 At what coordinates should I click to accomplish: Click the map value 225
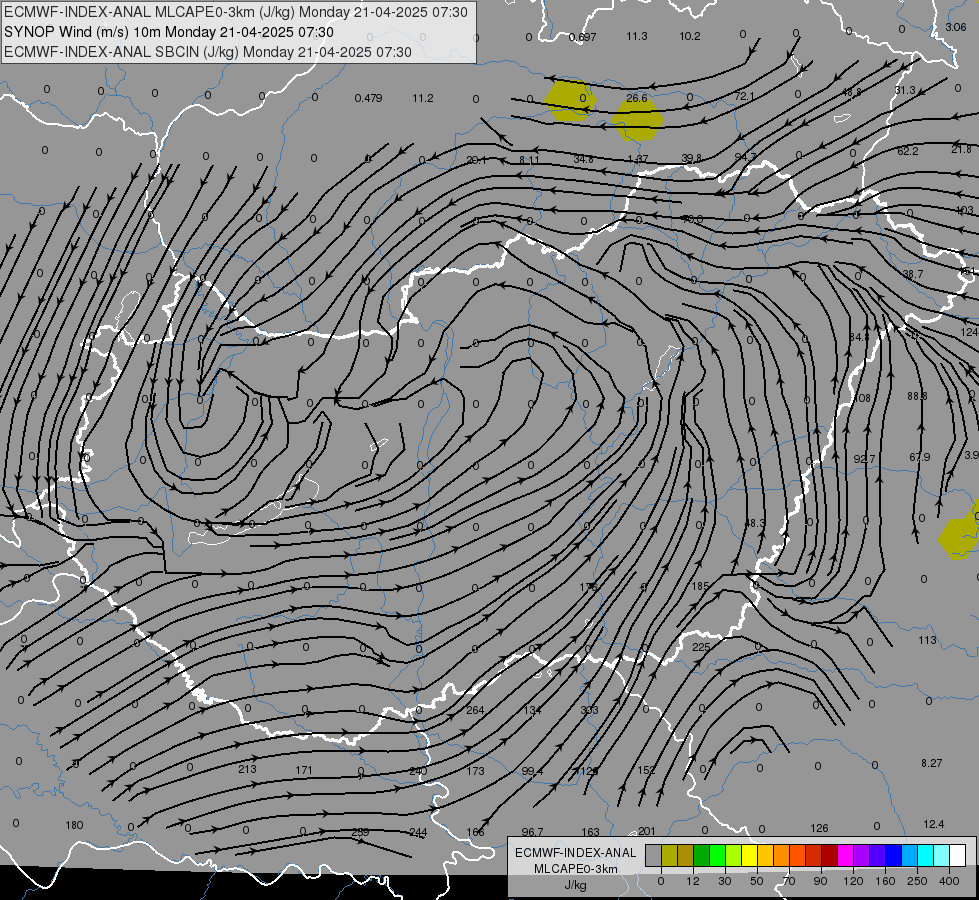(x=701, y=647)
